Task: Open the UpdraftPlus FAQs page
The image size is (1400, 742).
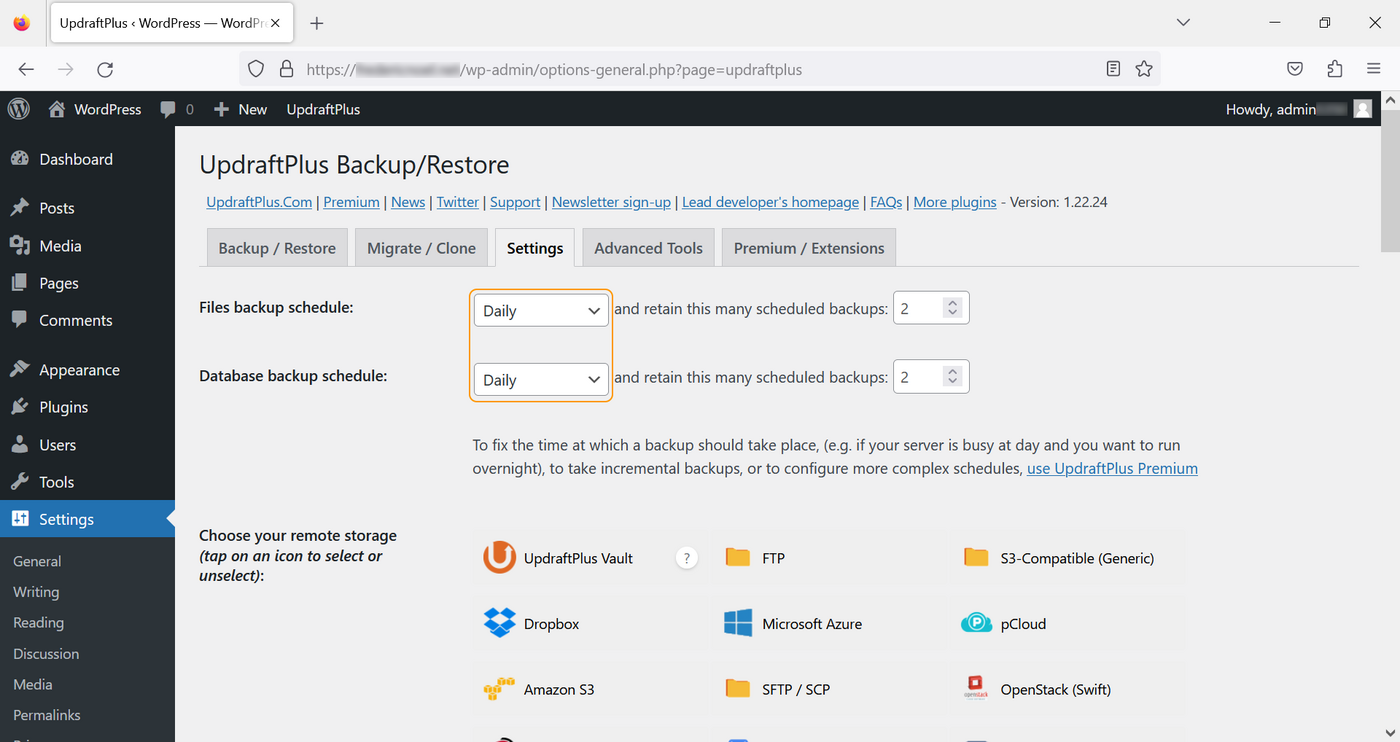Action: (885, 201)
